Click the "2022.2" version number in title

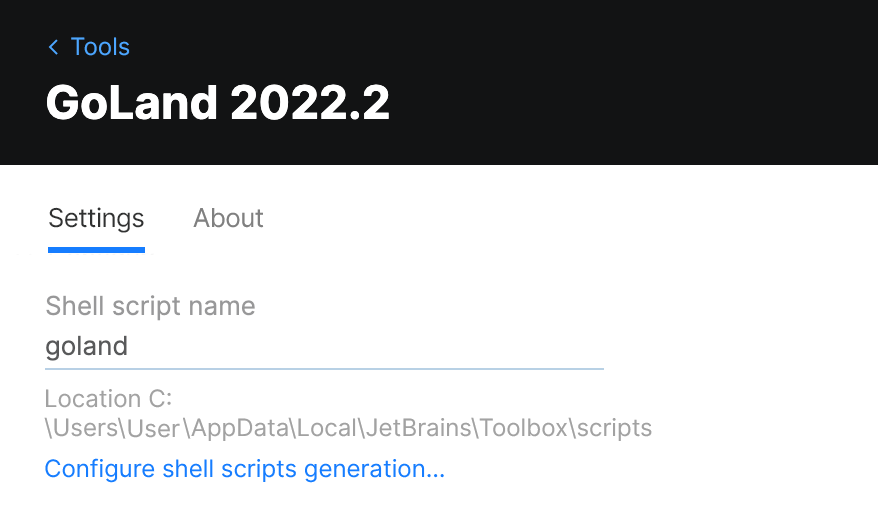click(x=310, y=103)
